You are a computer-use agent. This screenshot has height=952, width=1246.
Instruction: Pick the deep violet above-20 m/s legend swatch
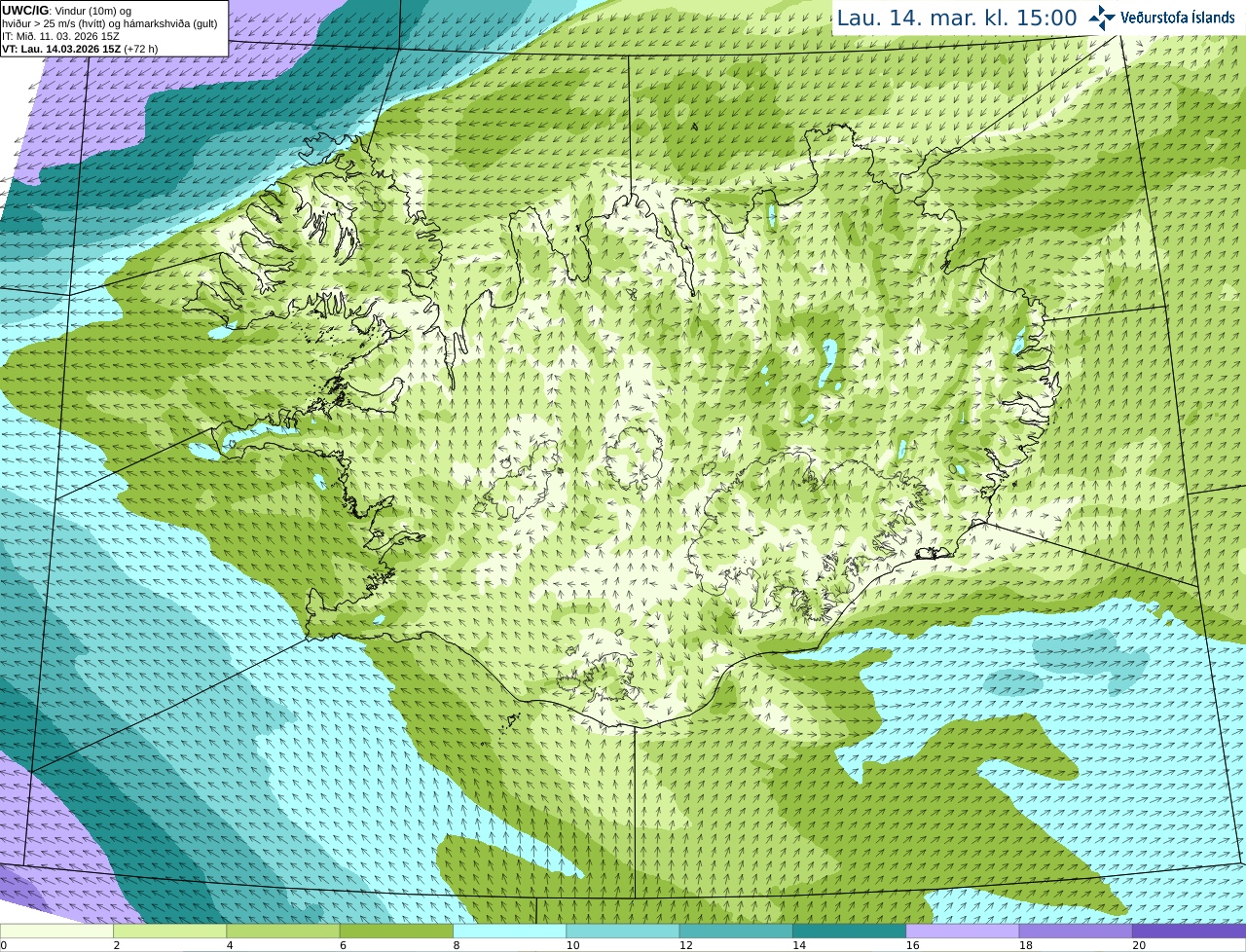(1189, 931)
